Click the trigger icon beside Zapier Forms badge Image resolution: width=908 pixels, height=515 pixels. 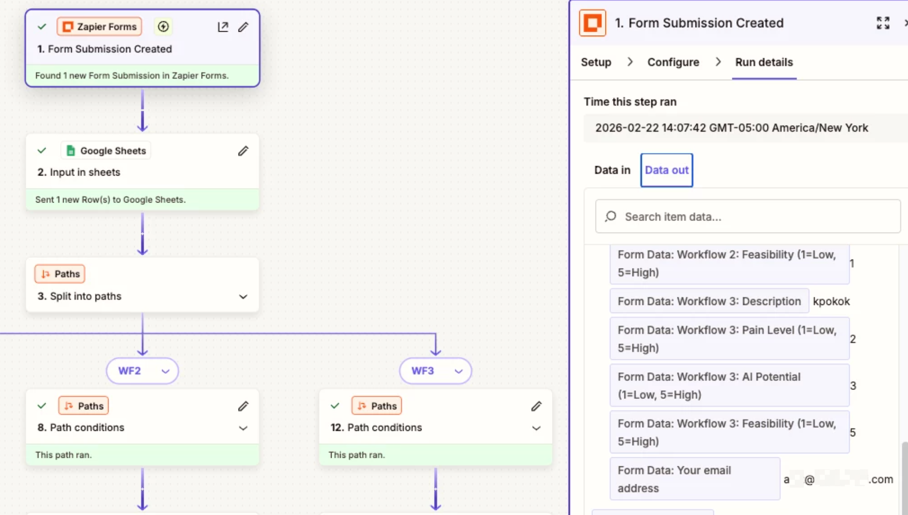[x=163, y=27]
